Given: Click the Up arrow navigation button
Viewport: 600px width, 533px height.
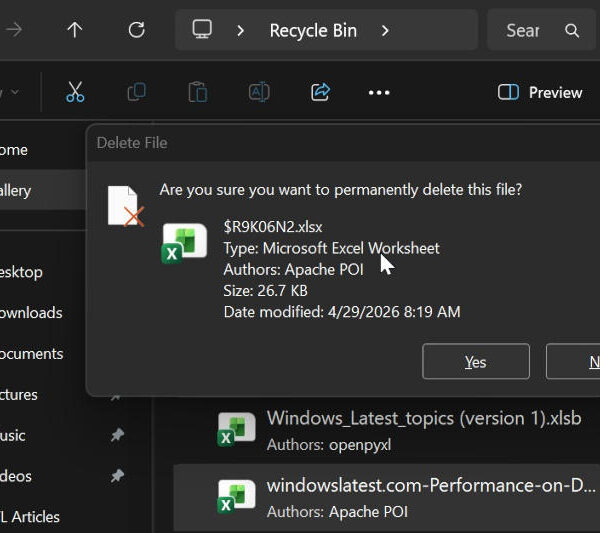Looking at the screenshot, I should click(75, 30).
